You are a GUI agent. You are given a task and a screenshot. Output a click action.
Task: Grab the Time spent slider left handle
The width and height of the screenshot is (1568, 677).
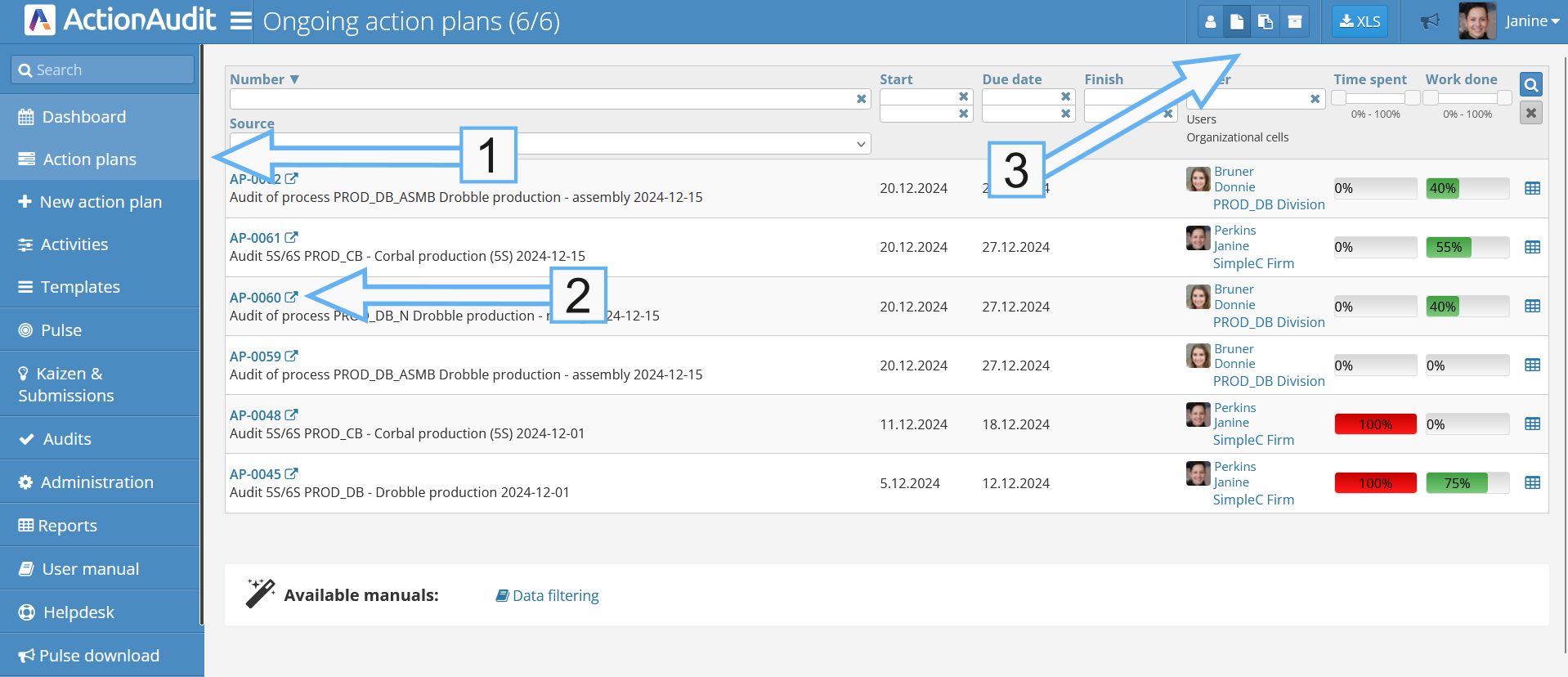1339,98
